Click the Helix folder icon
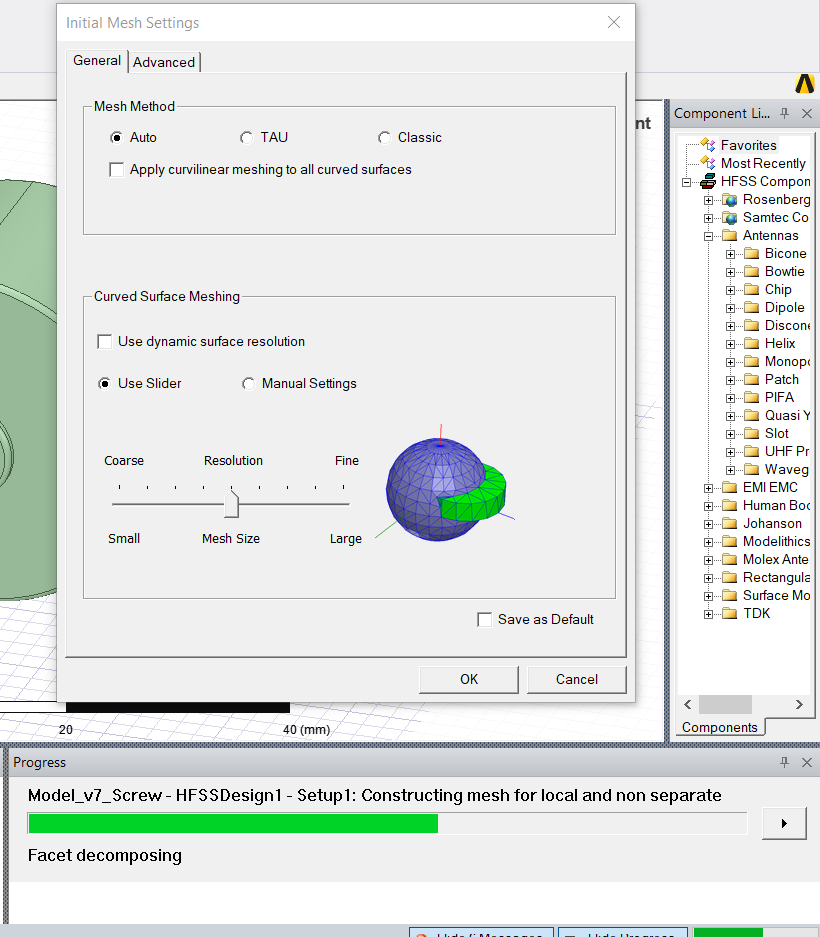Screen dimensions: 820x937 [x=752, y=344]
